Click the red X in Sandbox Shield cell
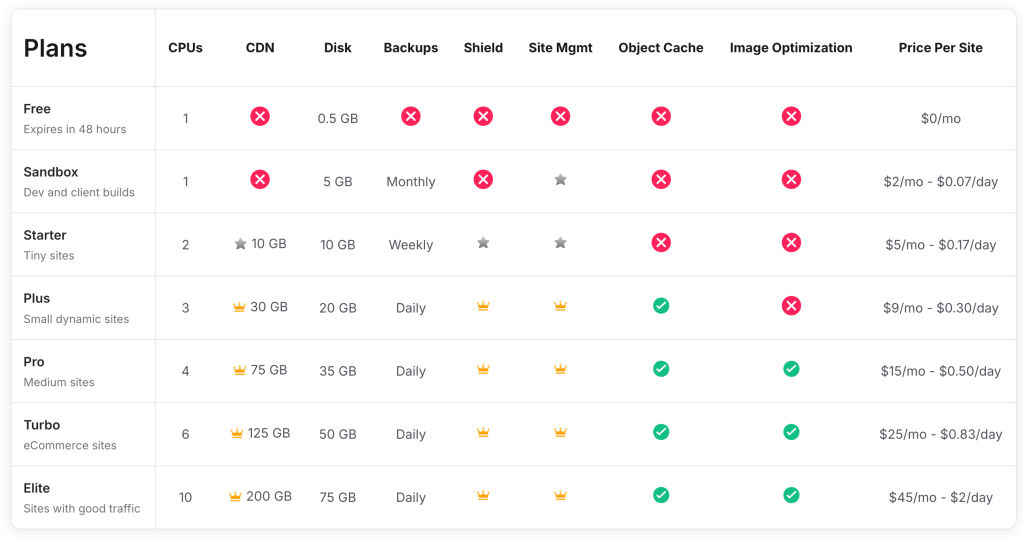 coord(483,180)
